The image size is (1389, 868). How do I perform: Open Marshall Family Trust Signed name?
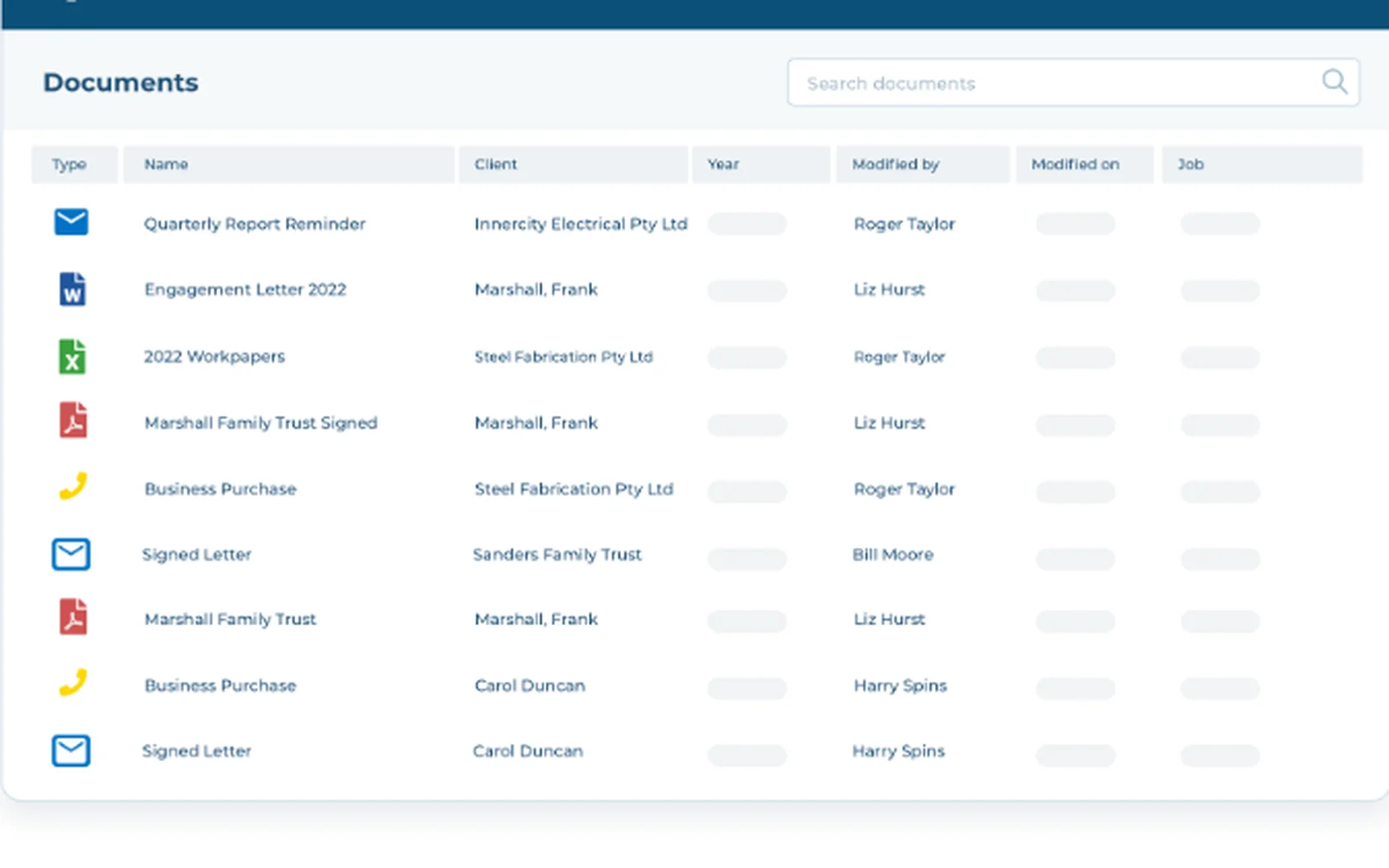[x=260, y=423]
